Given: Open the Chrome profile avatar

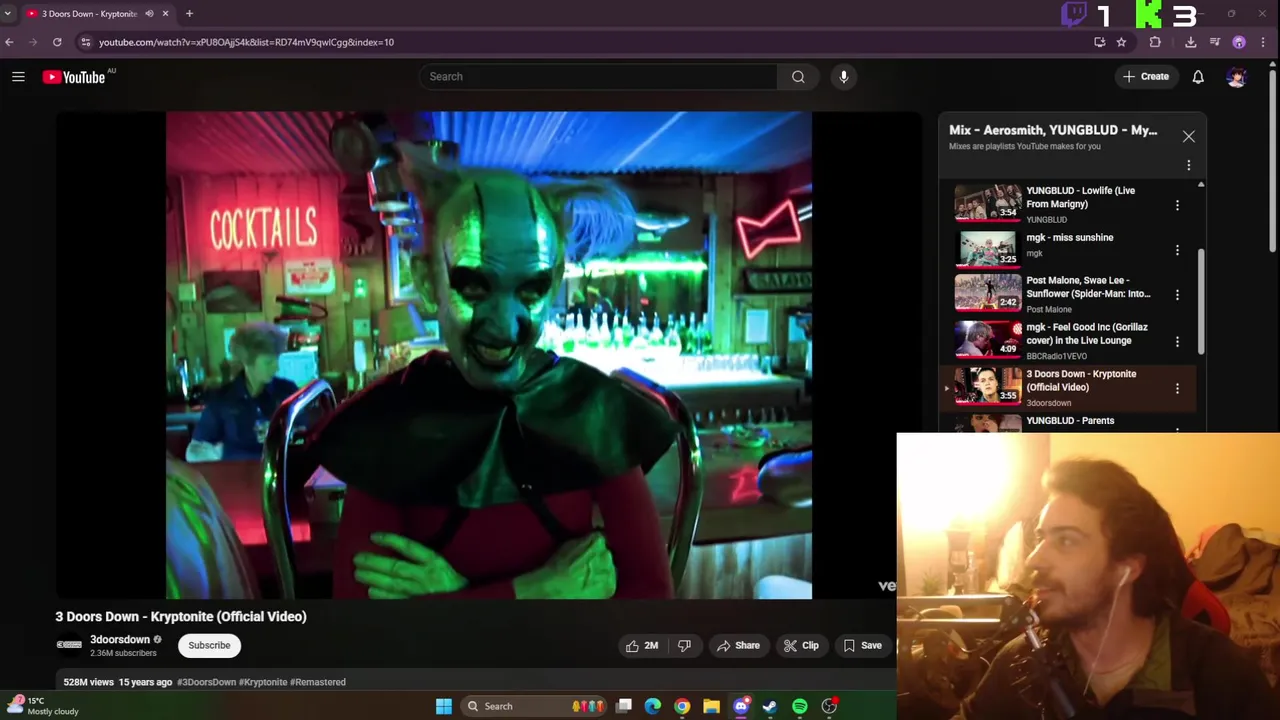Looking at the screenshot, I should [1239, 42].
